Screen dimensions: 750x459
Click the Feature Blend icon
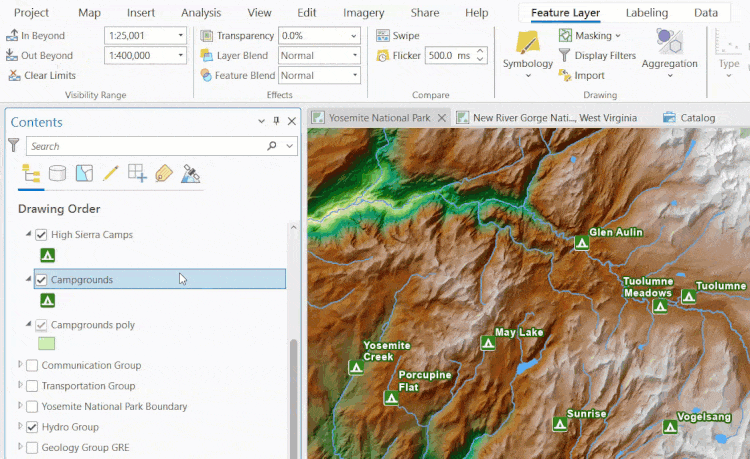coord(206,75)
